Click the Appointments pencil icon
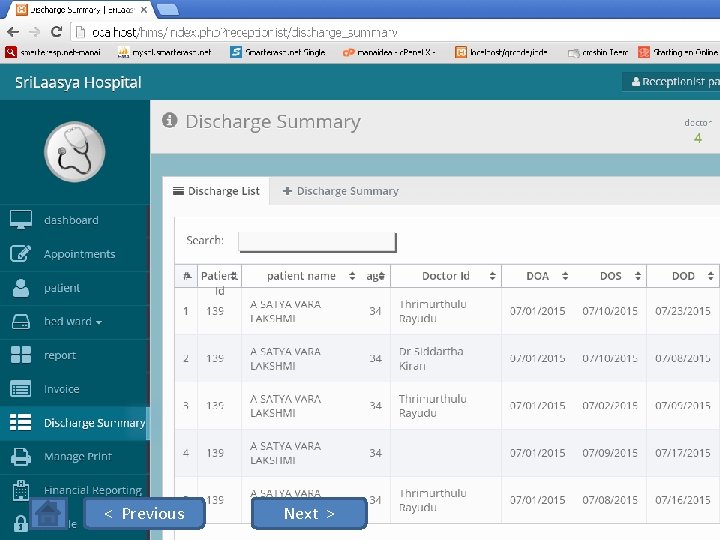Image resolution: width=720 pixels, height=540 pixels. (21, 253)
